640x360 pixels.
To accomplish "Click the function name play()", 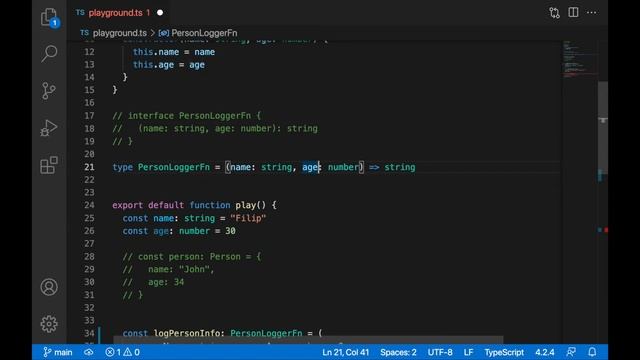I will coord(250,205).
